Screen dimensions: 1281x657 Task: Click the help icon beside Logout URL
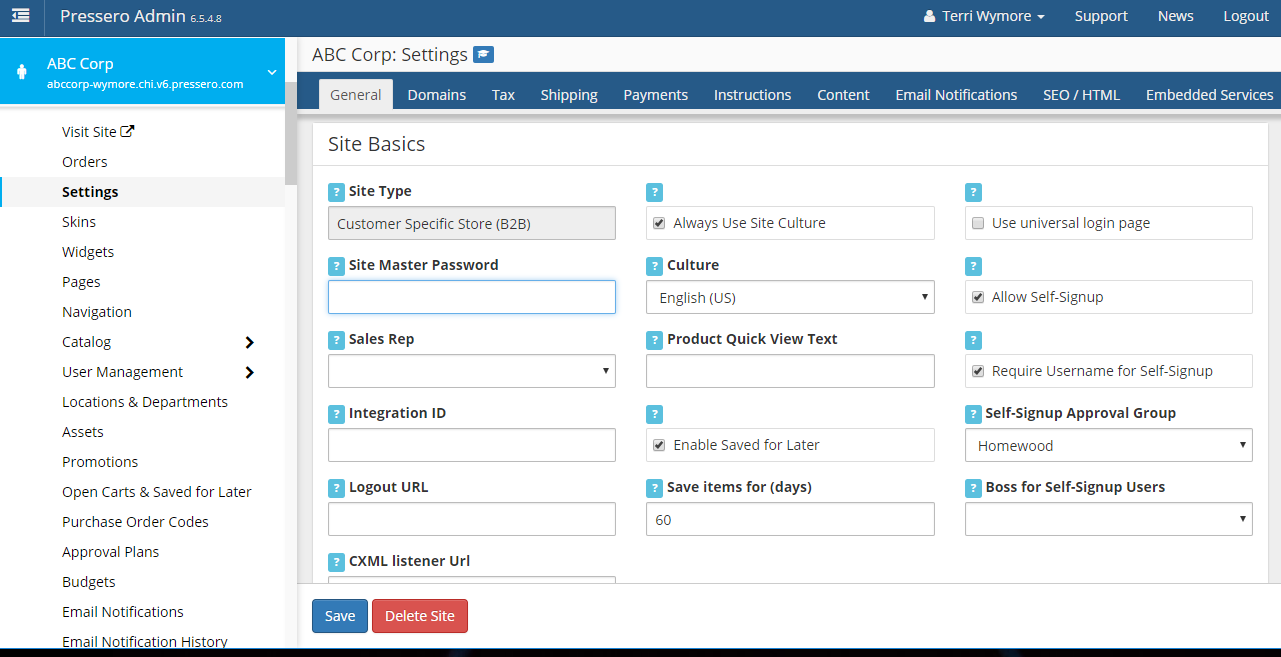336,488
